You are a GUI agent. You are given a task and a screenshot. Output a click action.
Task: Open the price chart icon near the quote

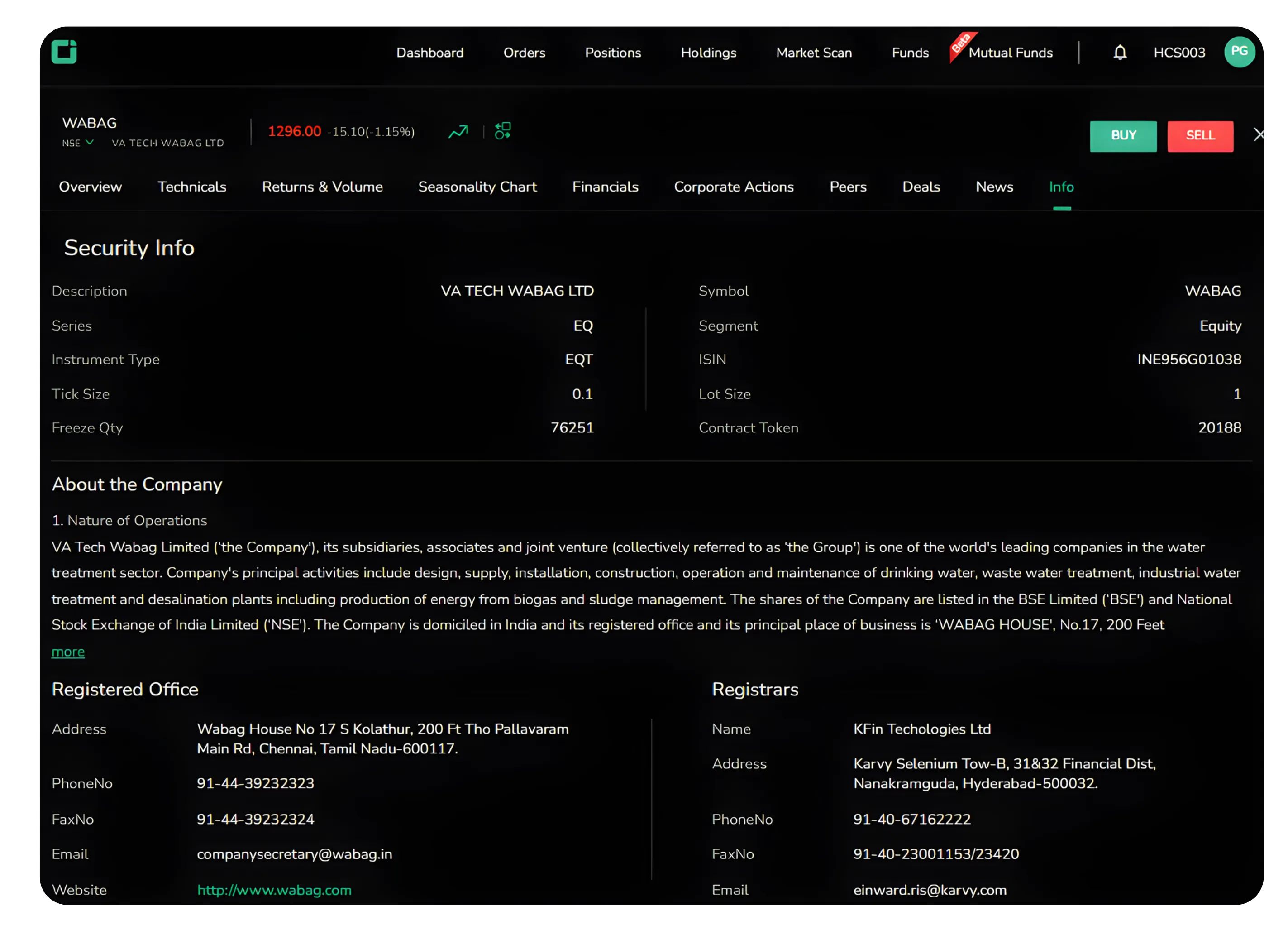(x=458, y=131)
